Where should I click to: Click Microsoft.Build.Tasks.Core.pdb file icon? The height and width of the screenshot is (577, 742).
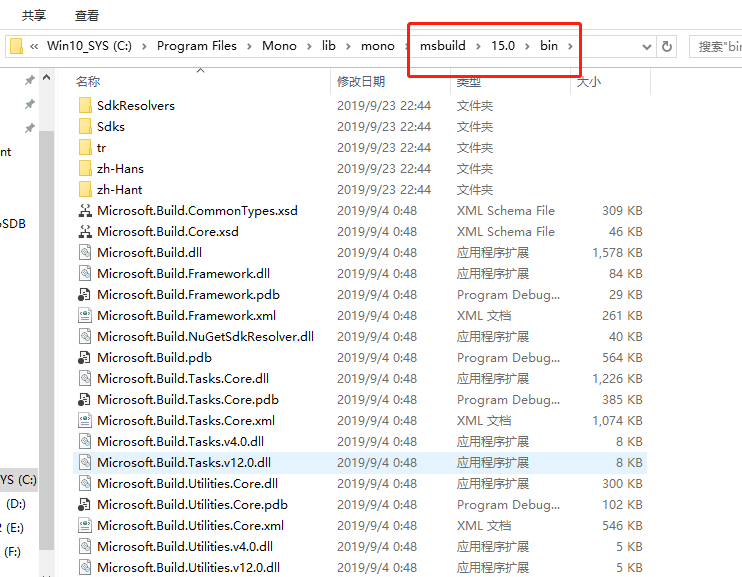pyautogui.click(x=84, y=399)
